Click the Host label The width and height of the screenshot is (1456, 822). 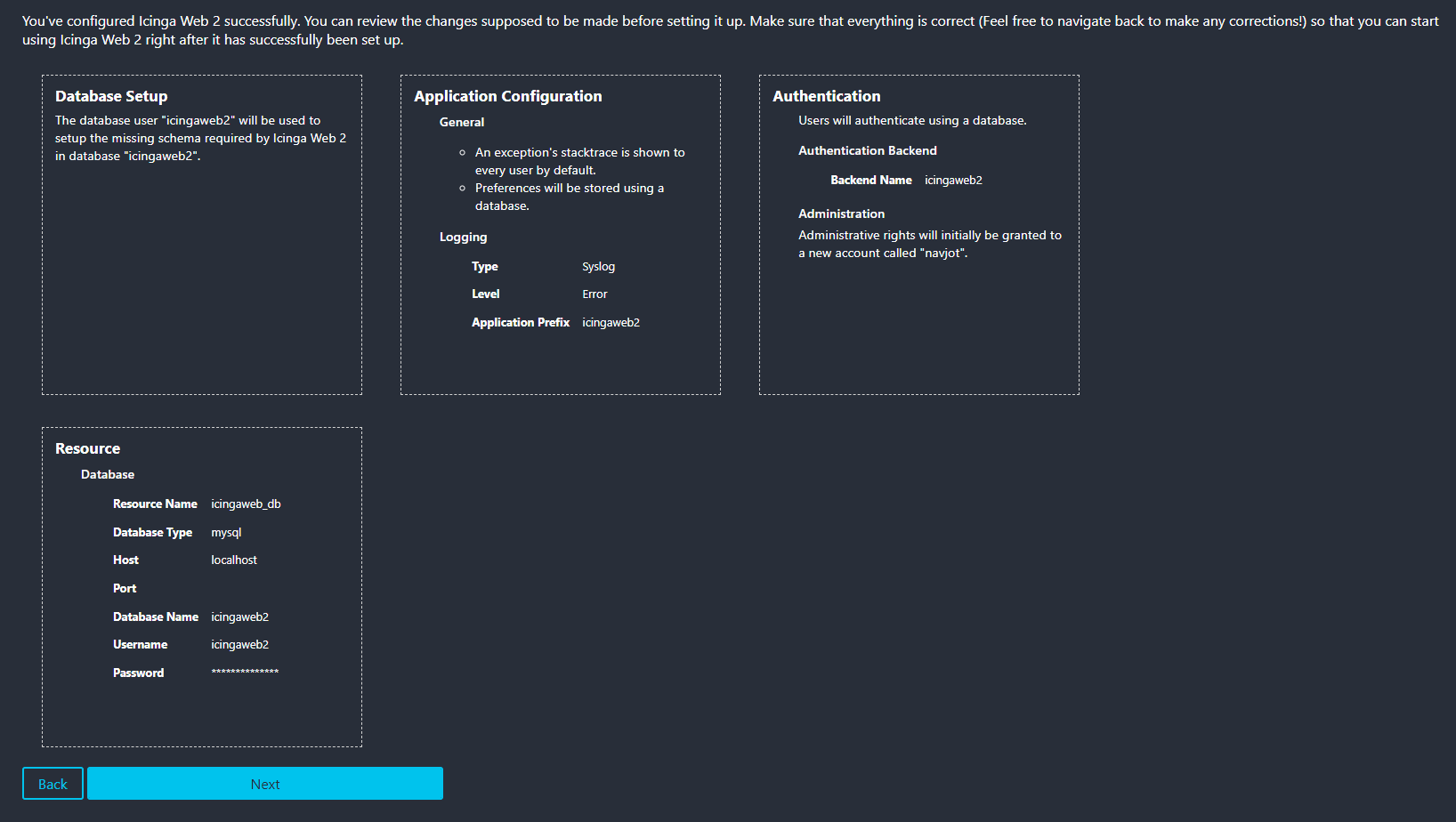point(125,560)
